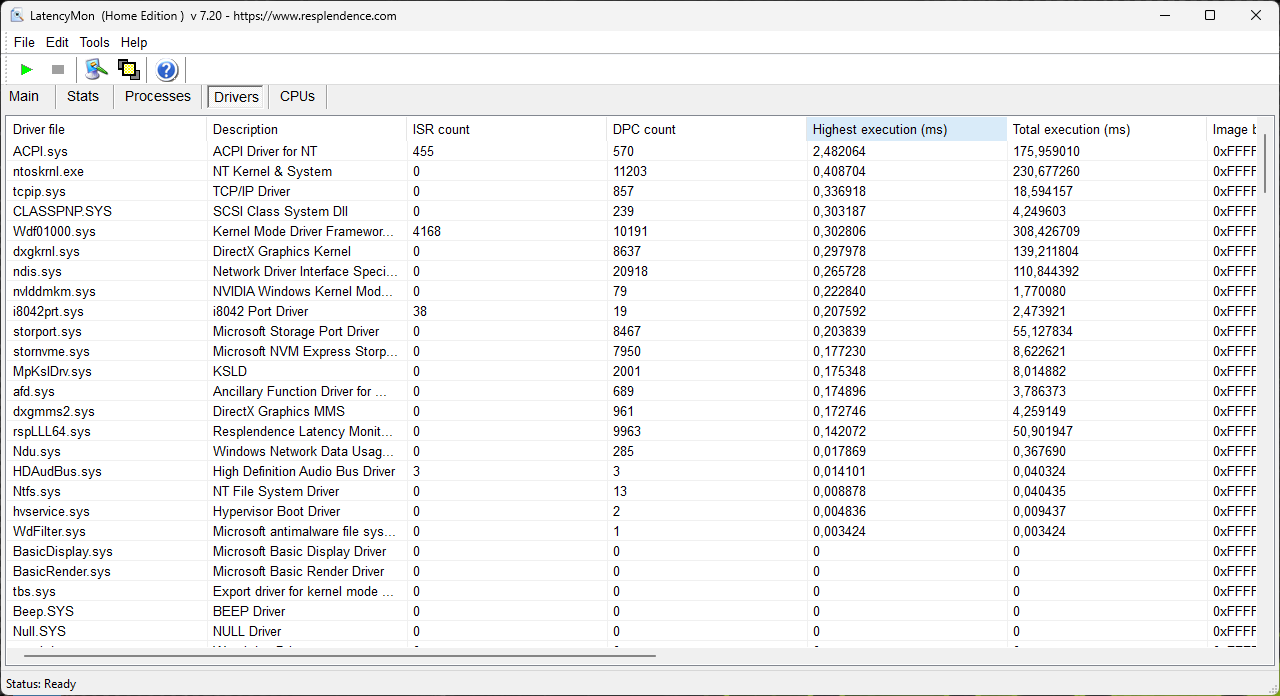
Task: Select the tcpip.sys driver row
Action: pyautogui.click(x=632, y=191)
